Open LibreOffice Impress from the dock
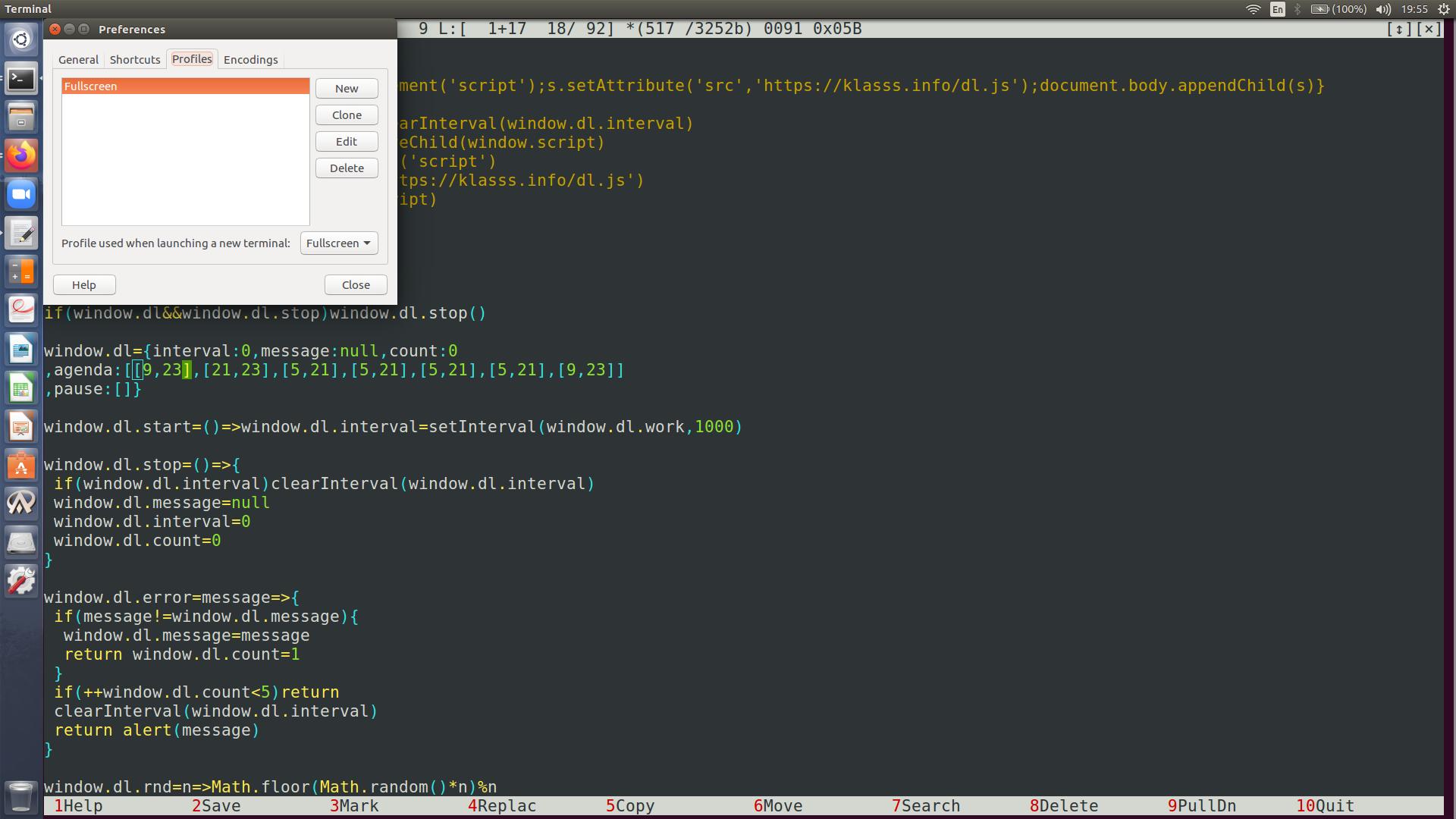The height and width of the screenshot is (819, 1456). point(21,428)
